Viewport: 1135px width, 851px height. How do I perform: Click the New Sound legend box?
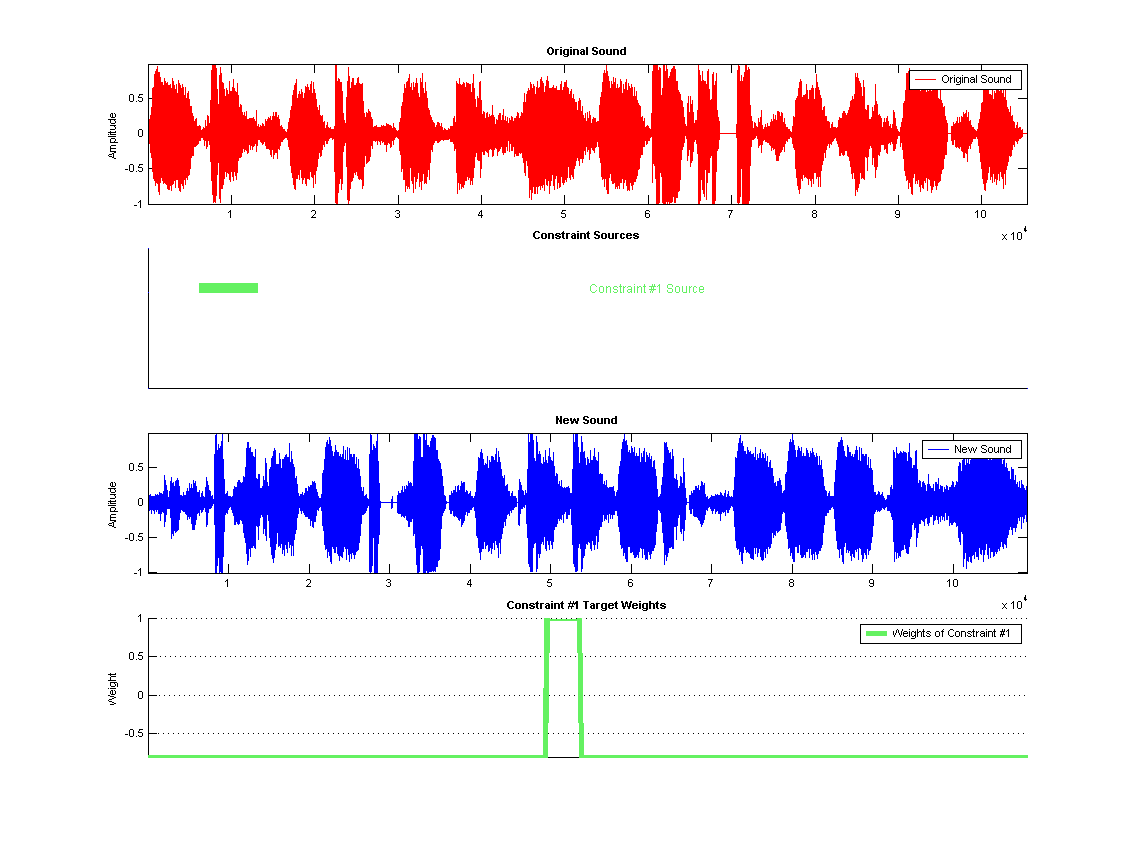point(971,449)
